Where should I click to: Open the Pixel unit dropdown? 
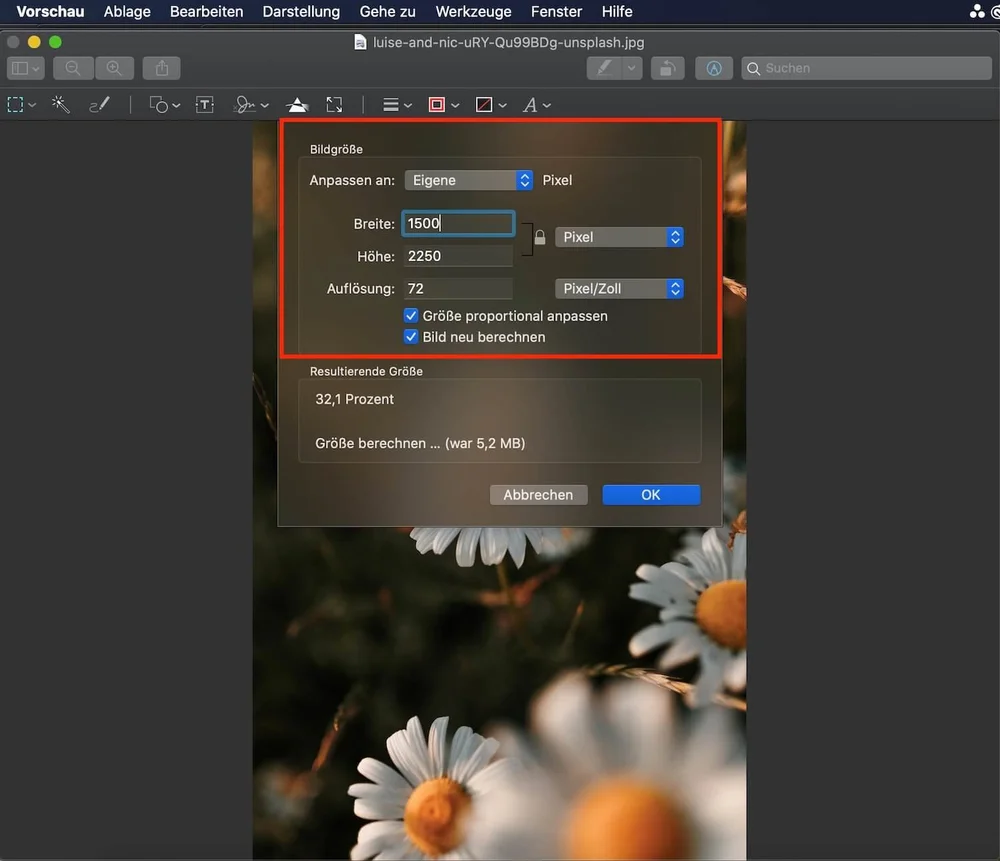coord(619,237)
